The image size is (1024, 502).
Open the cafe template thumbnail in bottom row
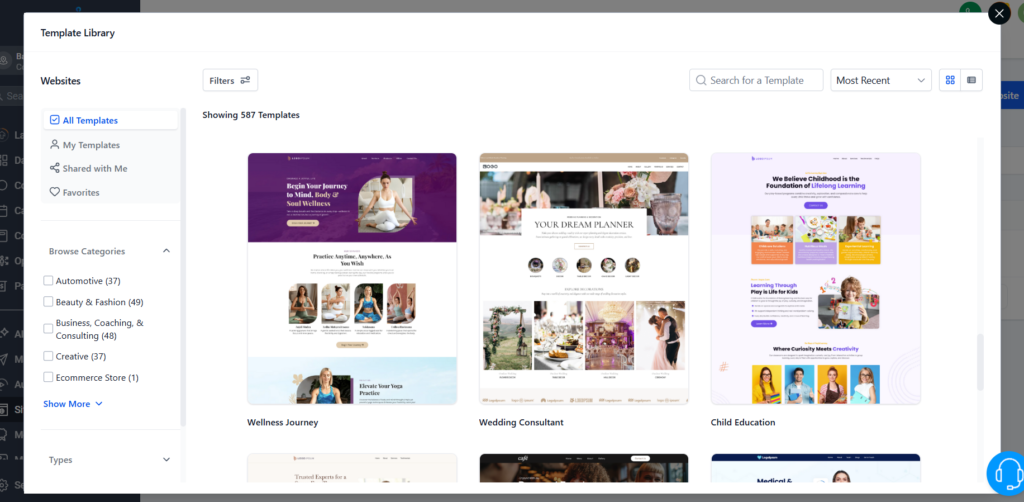584,468
